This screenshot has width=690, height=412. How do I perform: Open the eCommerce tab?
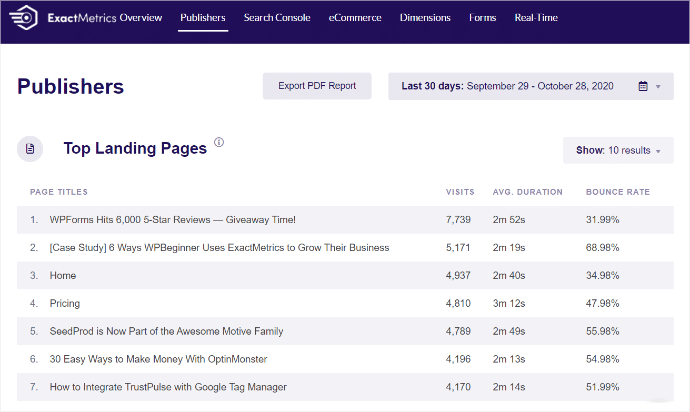tap(355, 18)
